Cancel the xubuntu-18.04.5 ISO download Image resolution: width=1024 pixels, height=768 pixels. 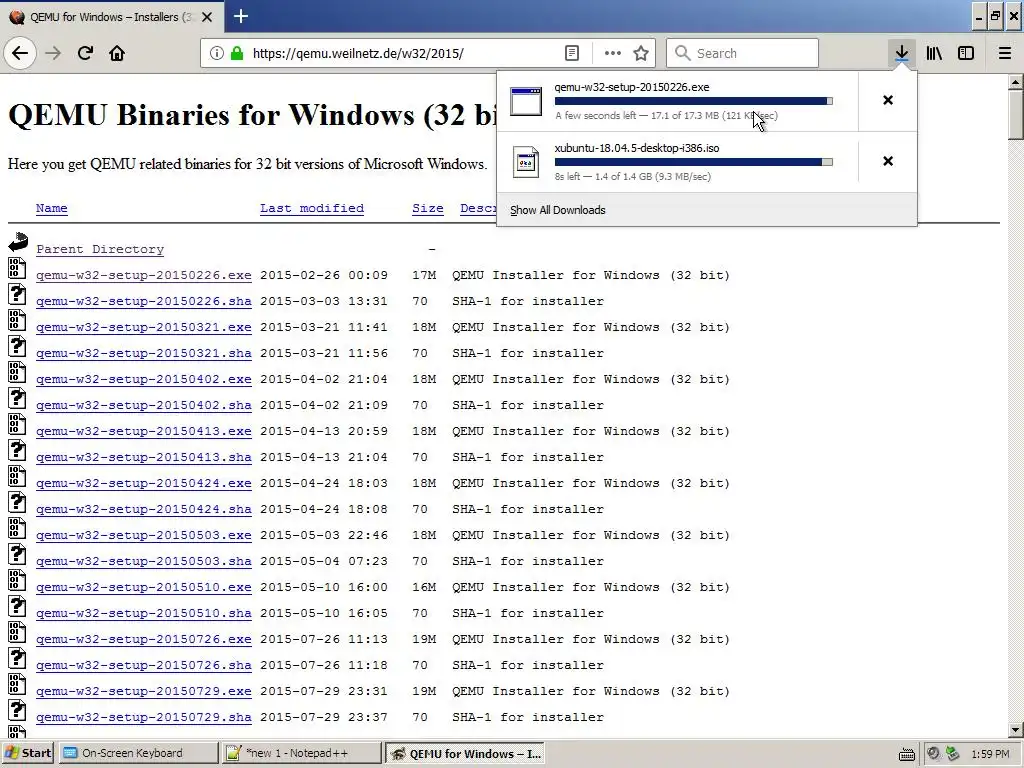[x=888, y=161]
